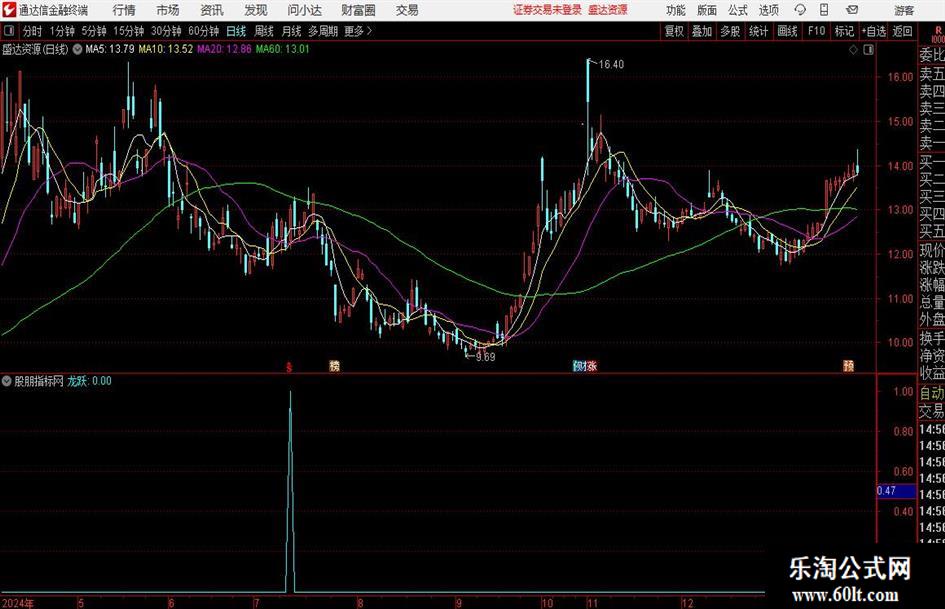Switch to the 5分钟 period tab
The width and height of the screenshot is (945, 609).
coord(93,31)
